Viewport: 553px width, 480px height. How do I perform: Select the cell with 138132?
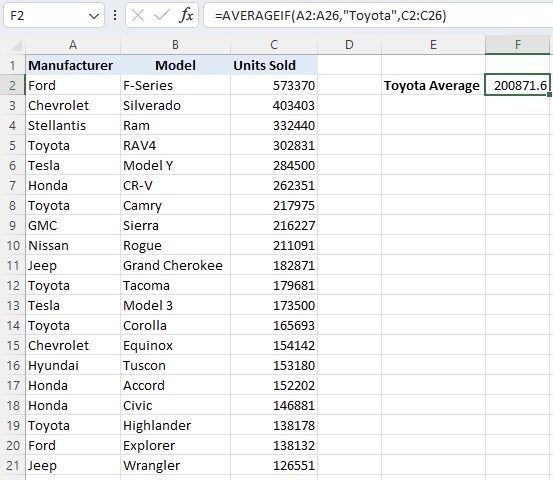point(274,445)
